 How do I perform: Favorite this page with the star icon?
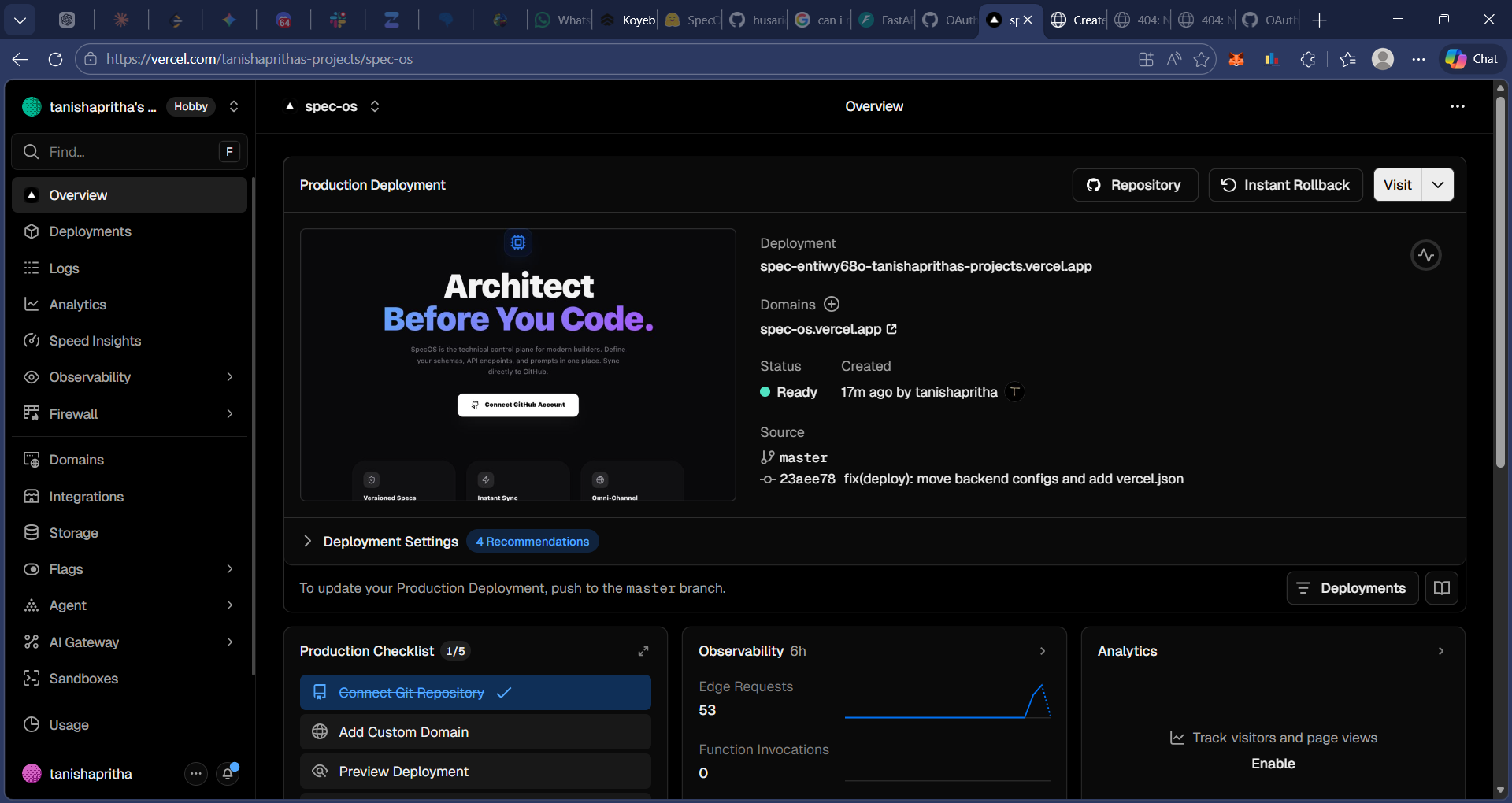click(1201, 59)
